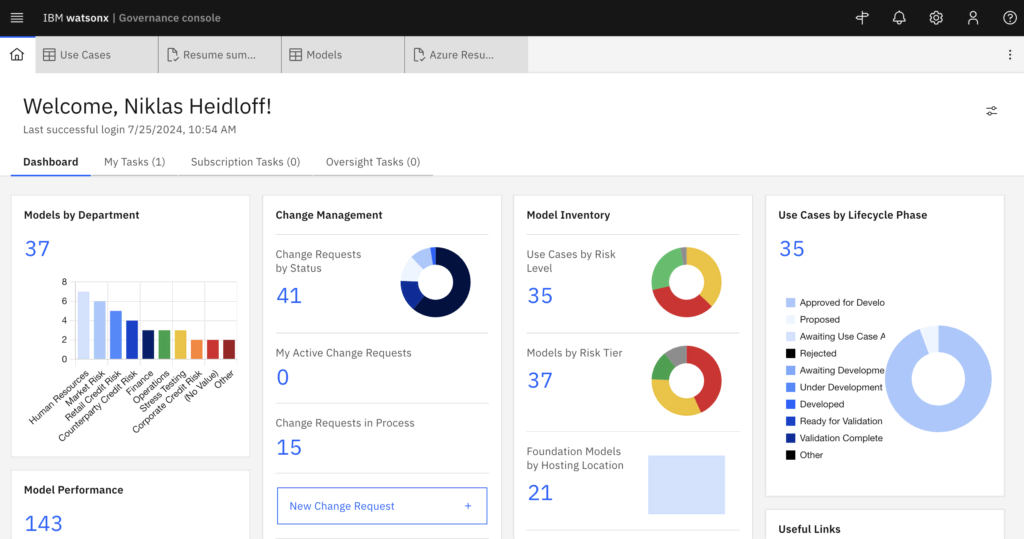Click plus icon on New Change Request
This screenshot has width=1024, height=539.
[x=467, y=506]
